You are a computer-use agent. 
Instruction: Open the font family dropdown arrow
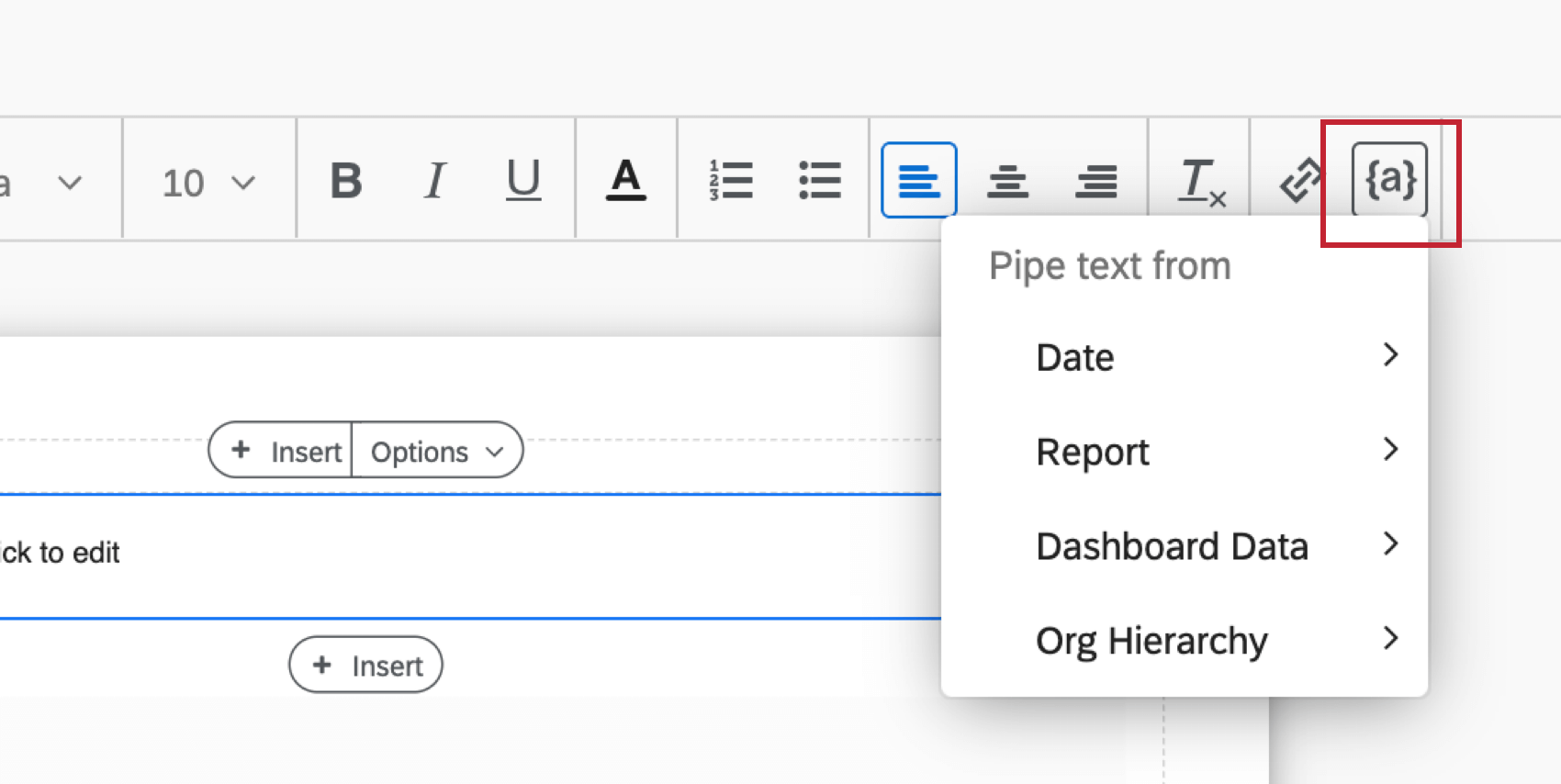[x=70, y=183]
